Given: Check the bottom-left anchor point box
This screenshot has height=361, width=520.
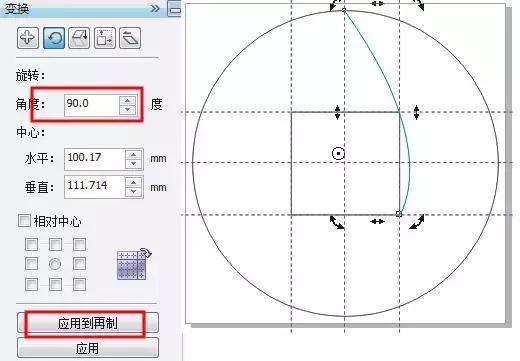Looking at the screenshot, I should (x=31, y=285).
